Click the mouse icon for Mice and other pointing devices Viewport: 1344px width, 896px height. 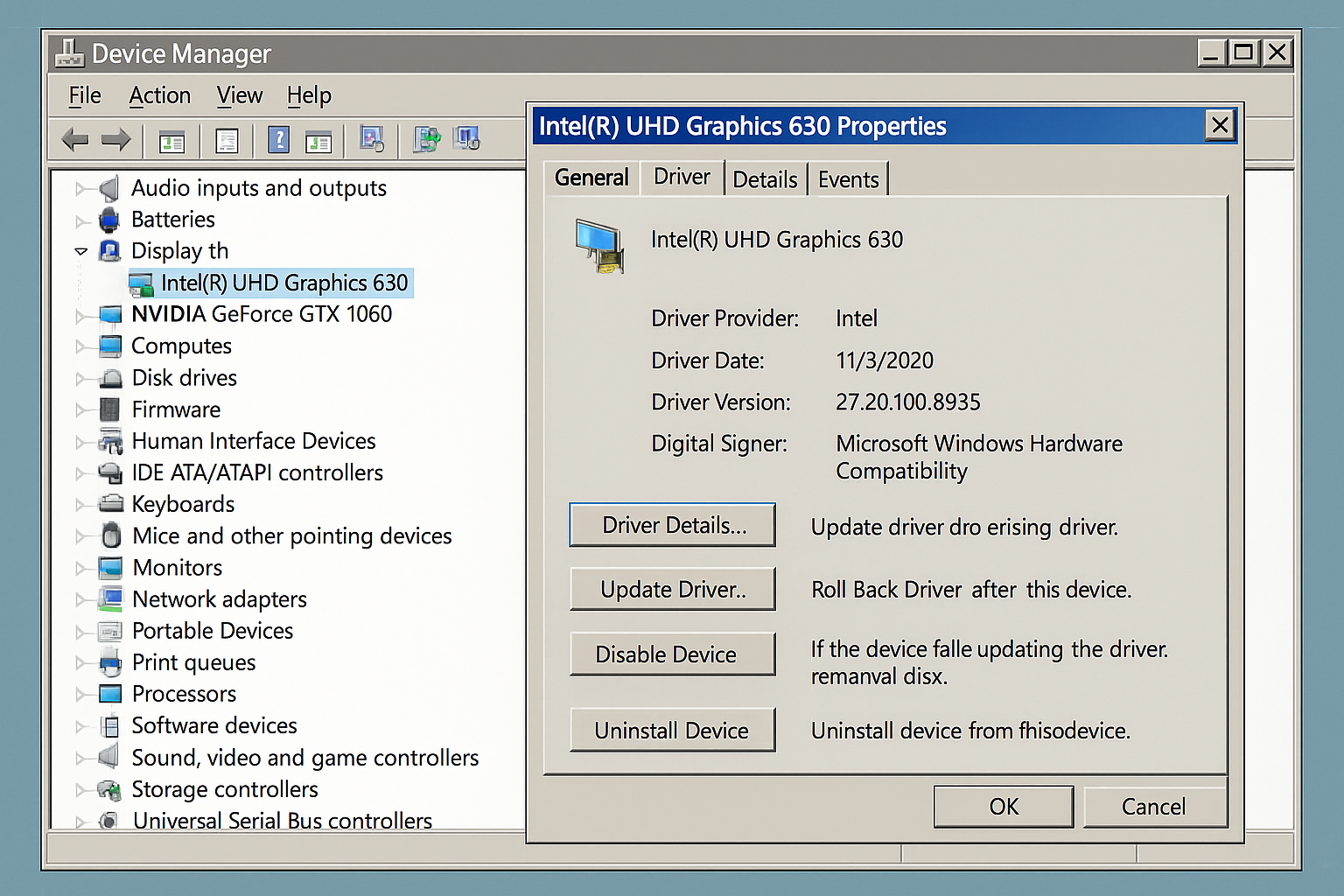click(x=111, y=535)
